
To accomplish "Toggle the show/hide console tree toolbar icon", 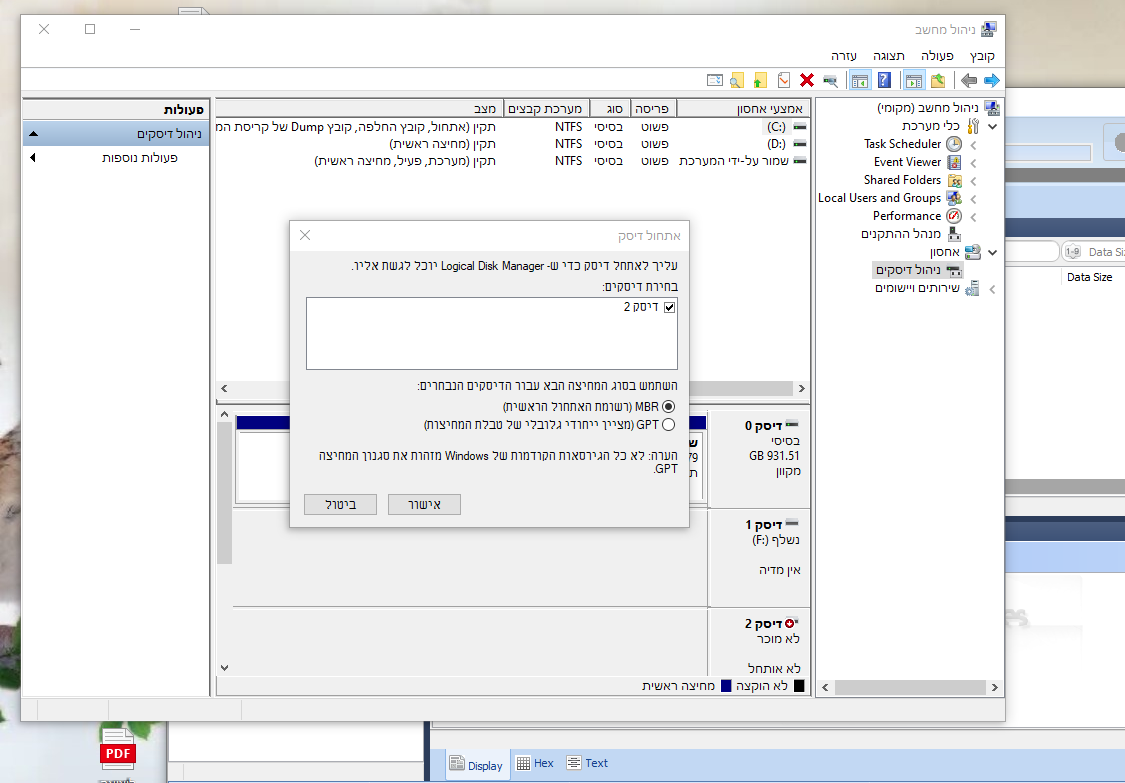I will click(913, 80).
